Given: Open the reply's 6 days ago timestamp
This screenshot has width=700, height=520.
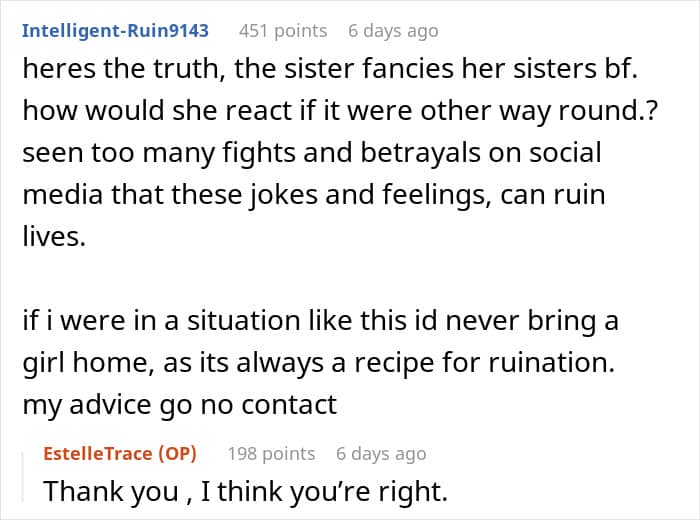Looking at the screenshot, I should coord(381,454).
